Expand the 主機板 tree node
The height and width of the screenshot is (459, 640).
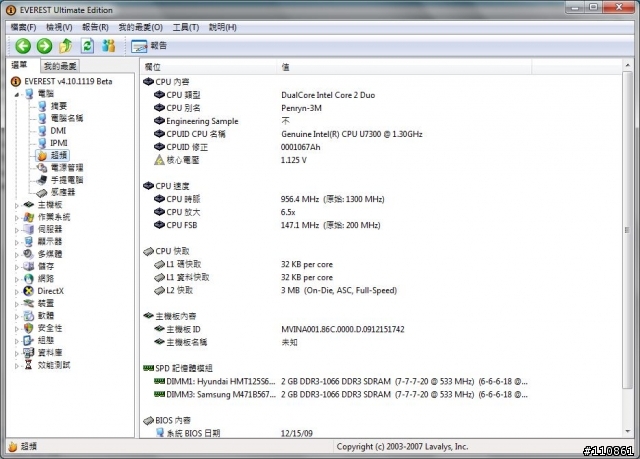point(17,206)
